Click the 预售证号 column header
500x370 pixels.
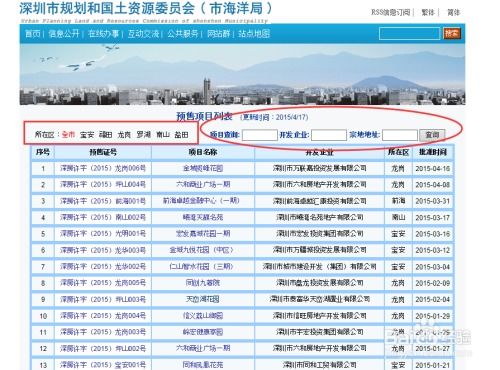[x=103, y=152]
